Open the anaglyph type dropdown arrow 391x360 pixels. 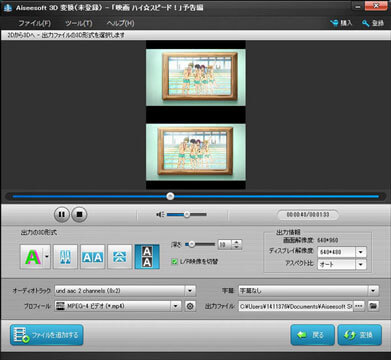pos(47,257)
